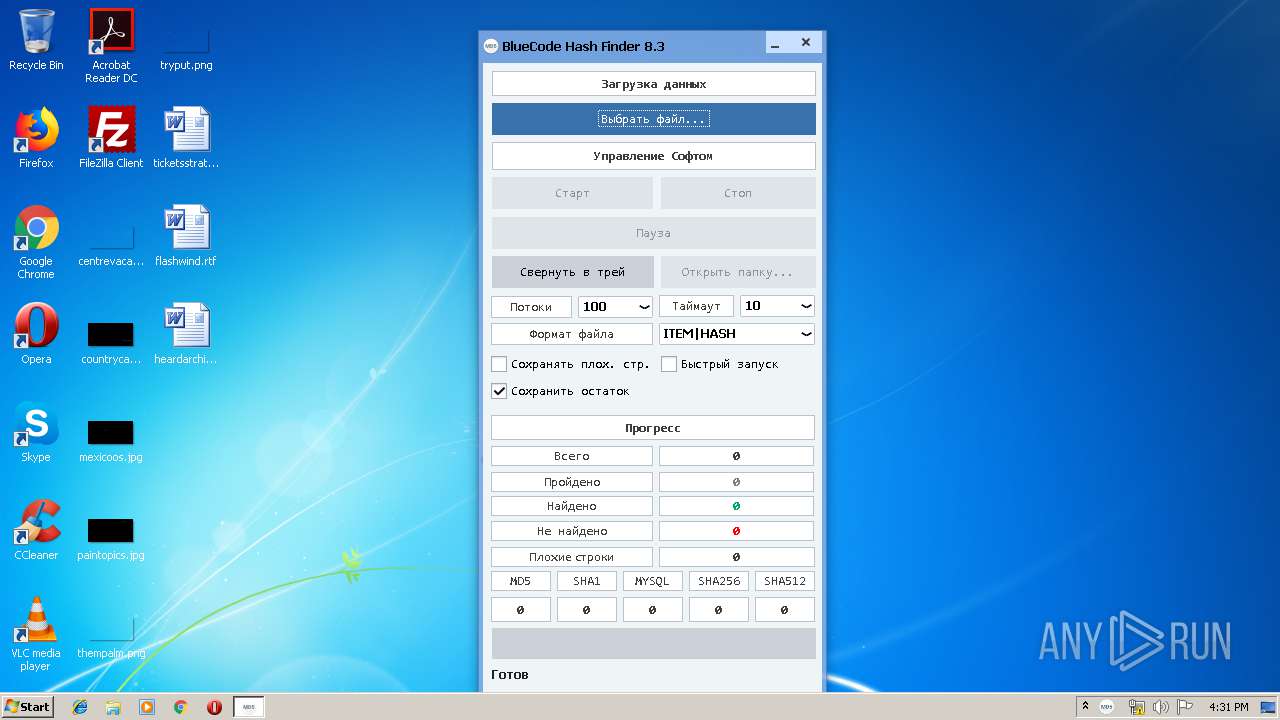Click the Пройдено label
Viewport: 1280px width, 720px height.
[x=572, y=482]
